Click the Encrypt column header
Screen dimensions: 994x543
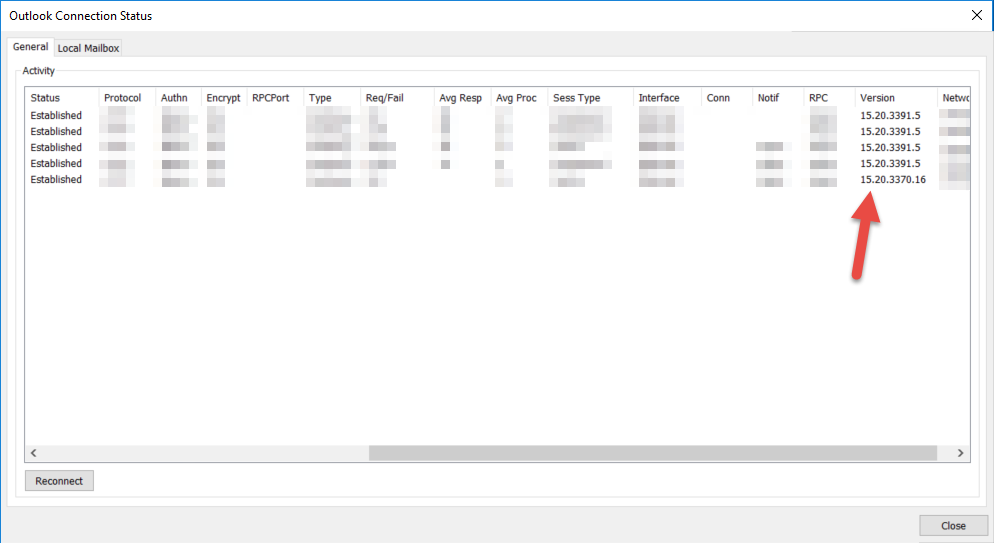224,98
